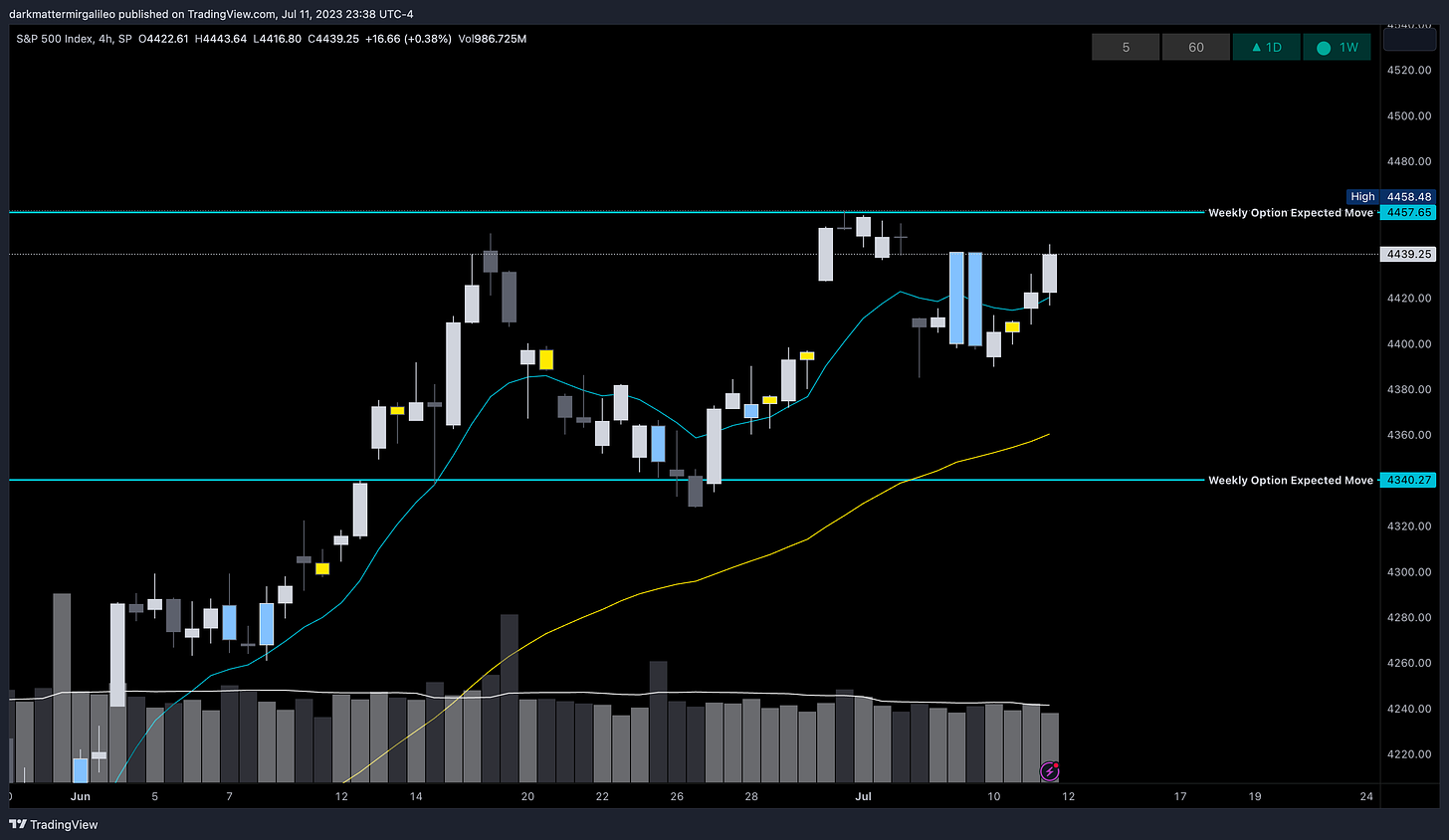Click the lower Weekly Option Expected Move label

coord(1290,480)
